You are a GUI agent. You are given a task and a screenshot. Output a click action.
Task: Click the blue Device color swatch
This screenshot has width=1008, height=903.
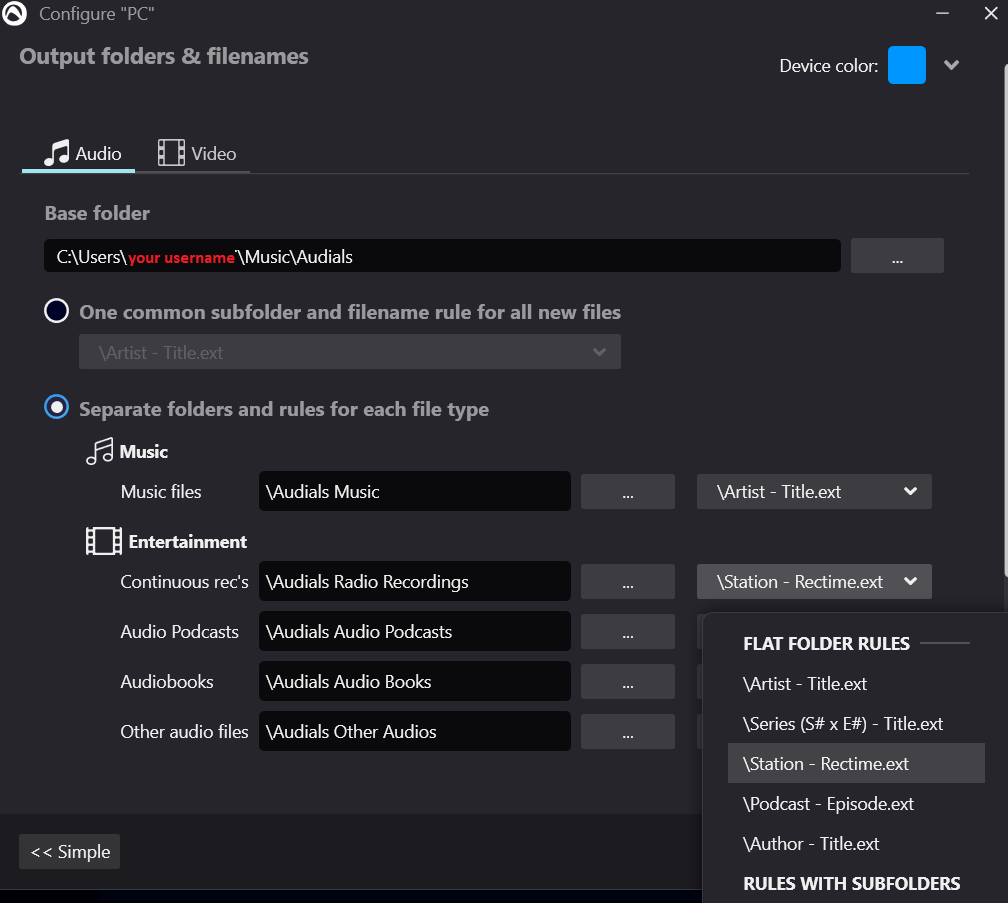pyautogui.click(x=906, y=65)
